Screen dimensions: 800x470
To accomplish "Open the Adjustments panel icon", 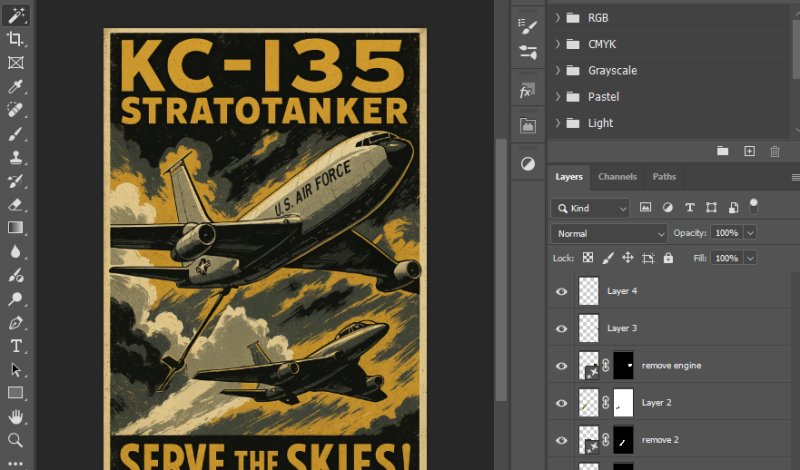I will (x=527, y=163).
